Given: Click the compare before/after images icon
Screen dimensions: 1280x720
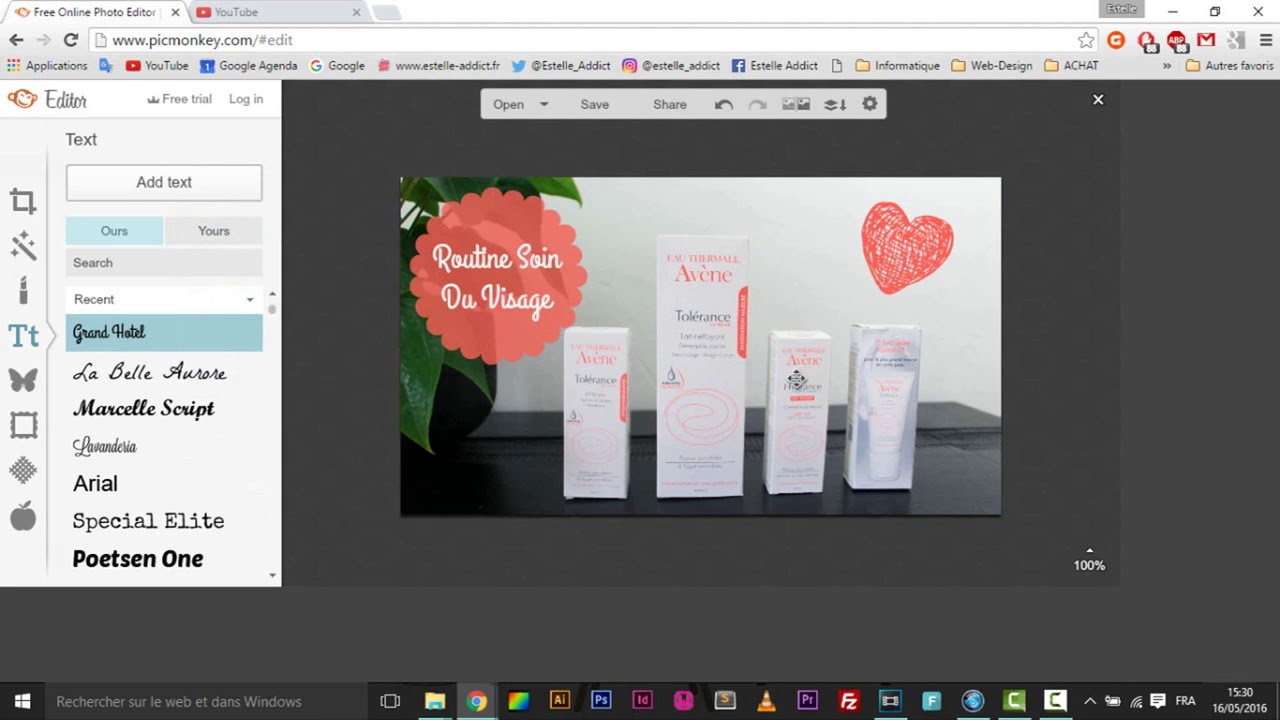Looking at the screenshot, I should point(796,104).
